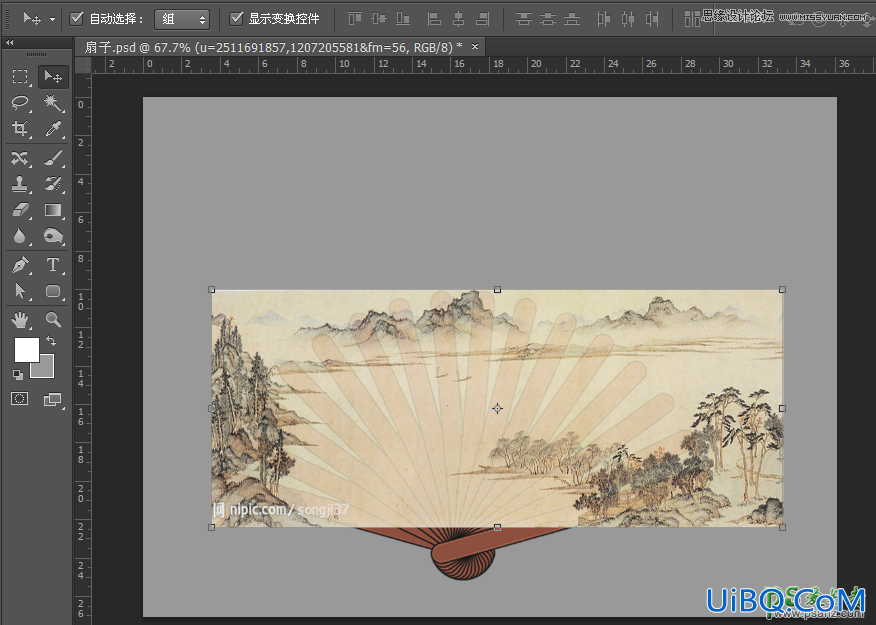Screen dimensions: 876x625
Task: Align horizontal centers in options bar
Action: [458, 19]
